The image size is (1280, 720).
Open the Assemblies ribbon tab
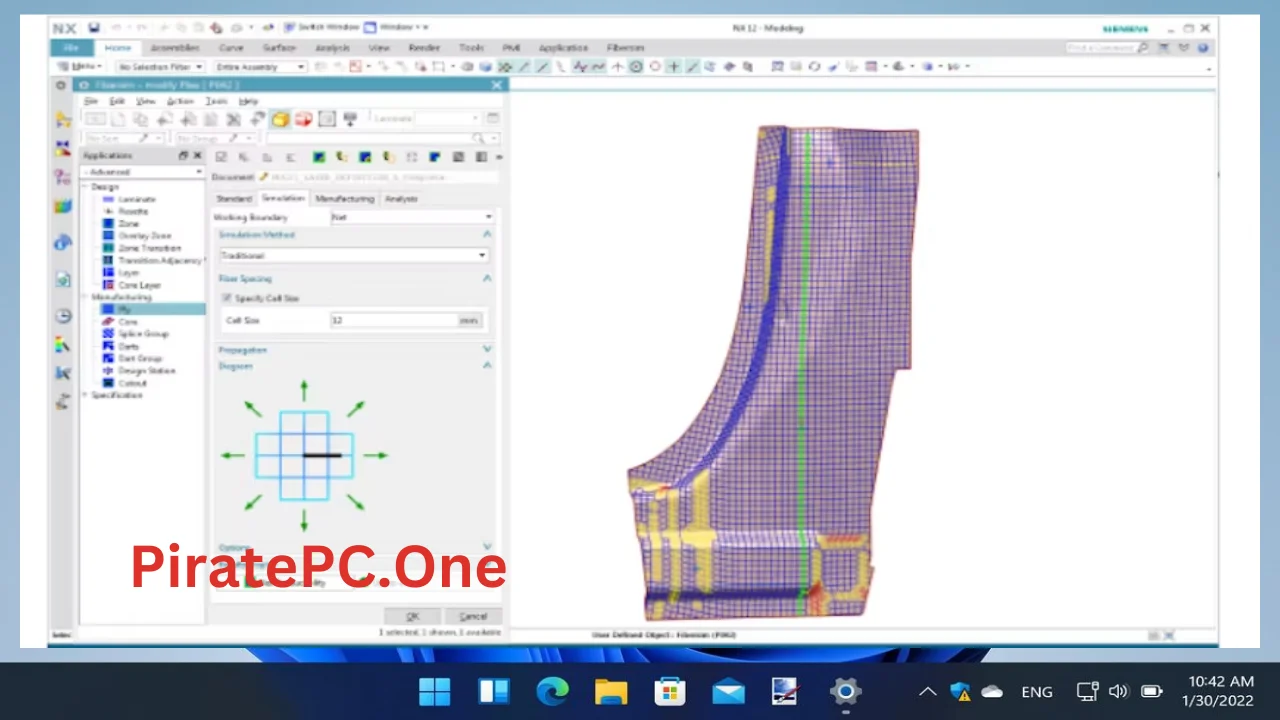[174, 47]
